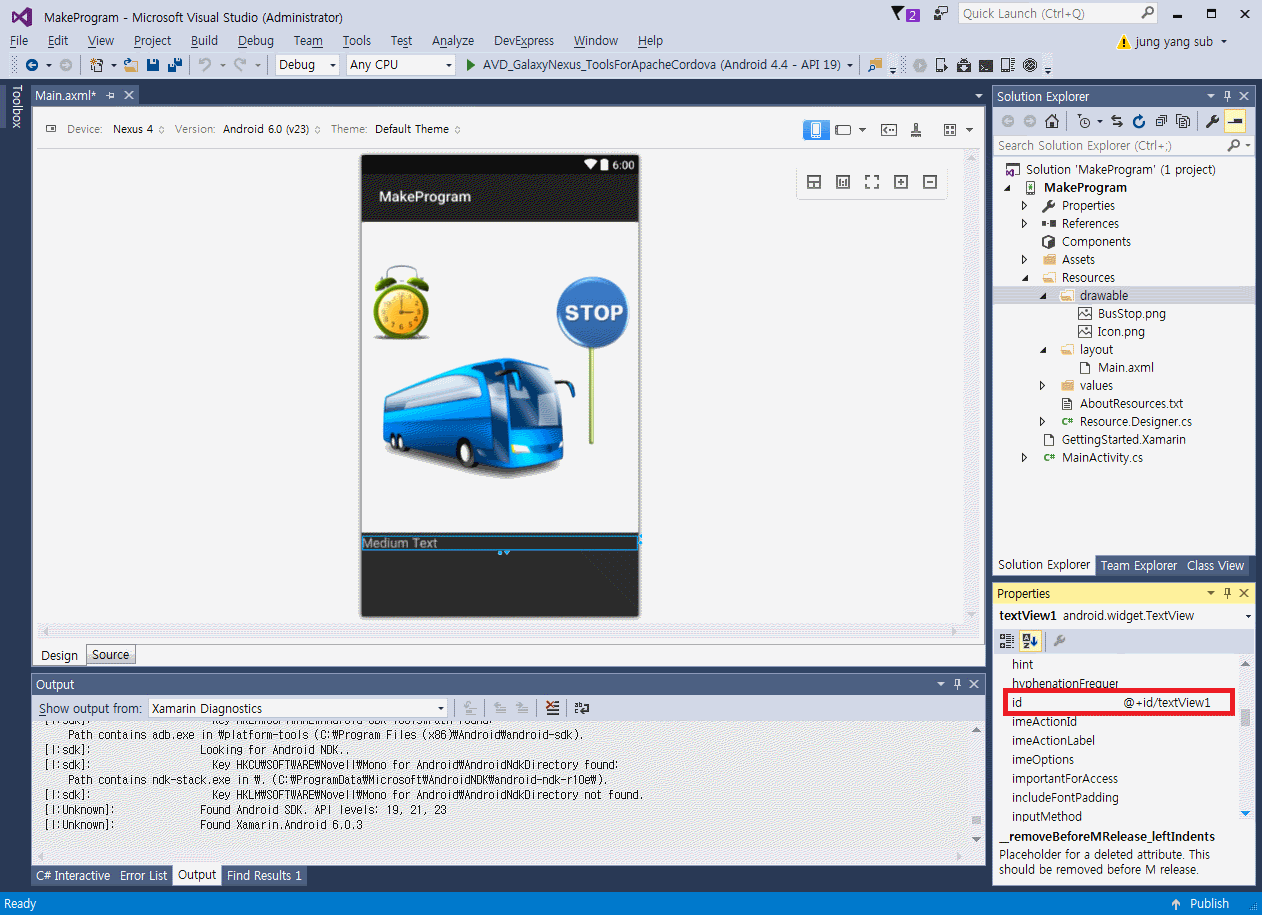Click the Open File folder icon
The width and height of the screenshot is (1262, 915).
[131, 65]
